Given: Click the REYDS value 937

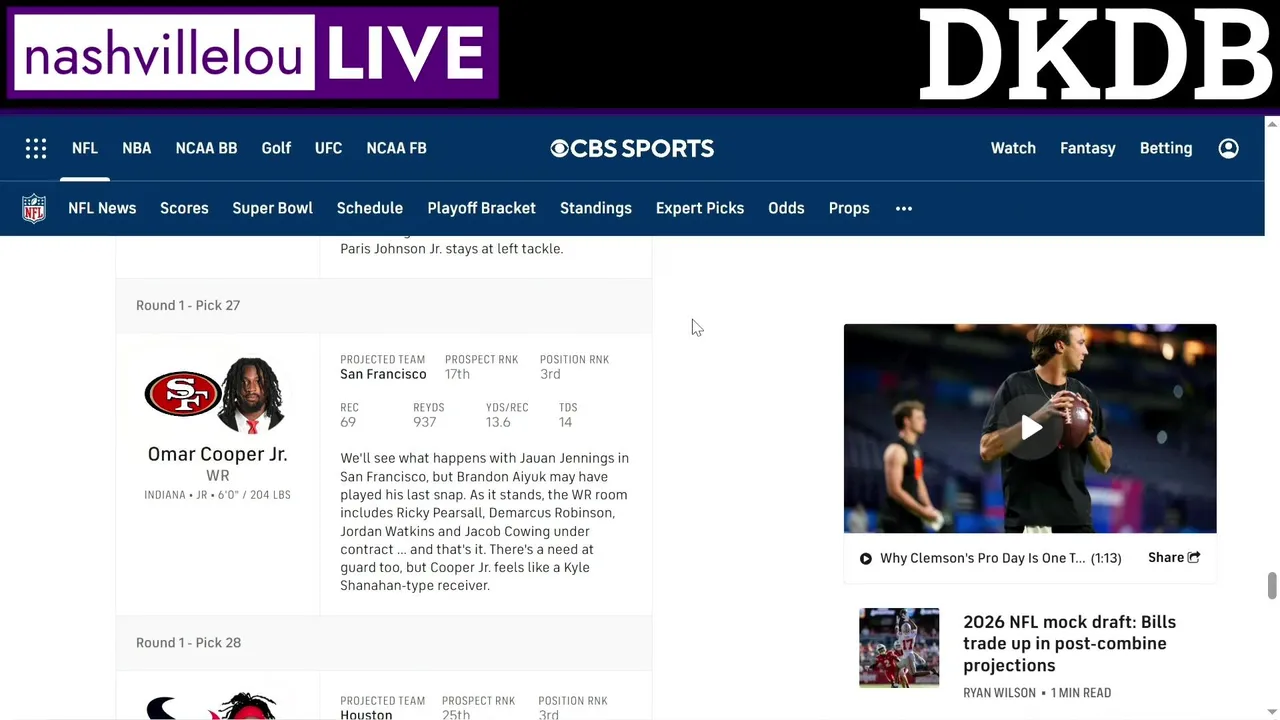Looking at the screenshot, I should (x=425, y=422).
